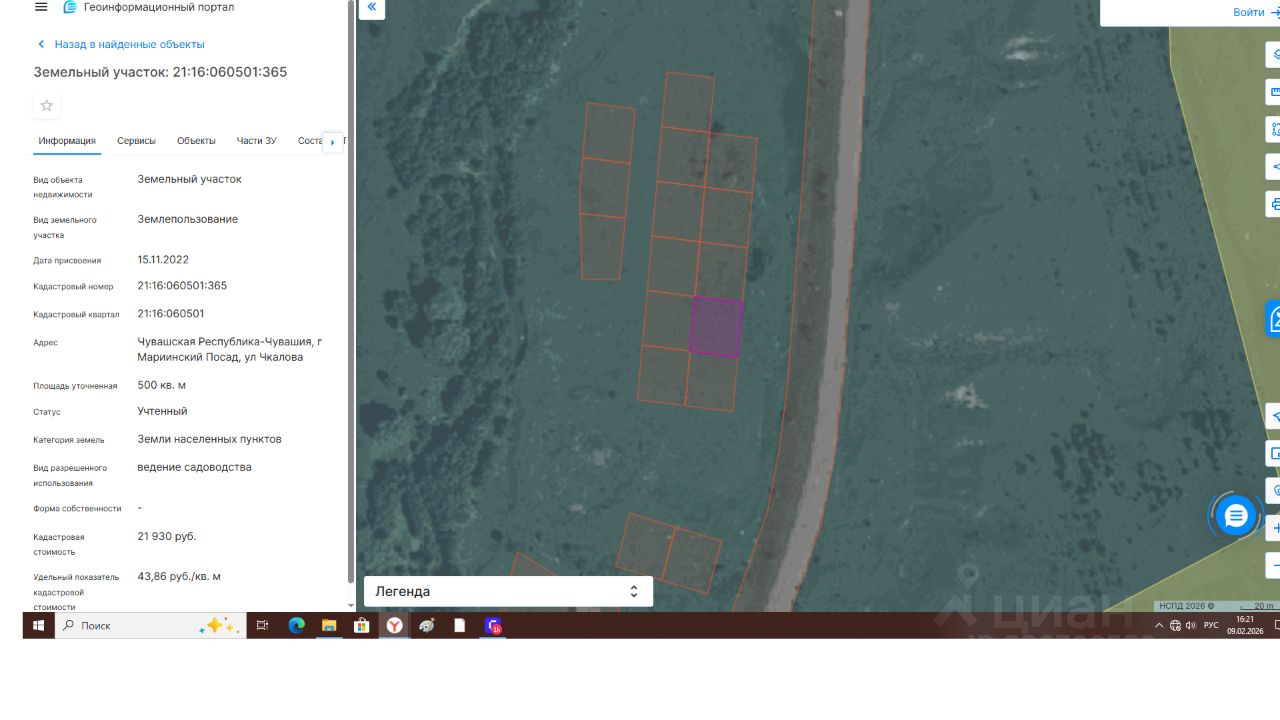Open File Explorer from the taskbar
Image resolution: width=1280 pixels, height=720 pixels.
pyautogui.click(x=329, y=625)
